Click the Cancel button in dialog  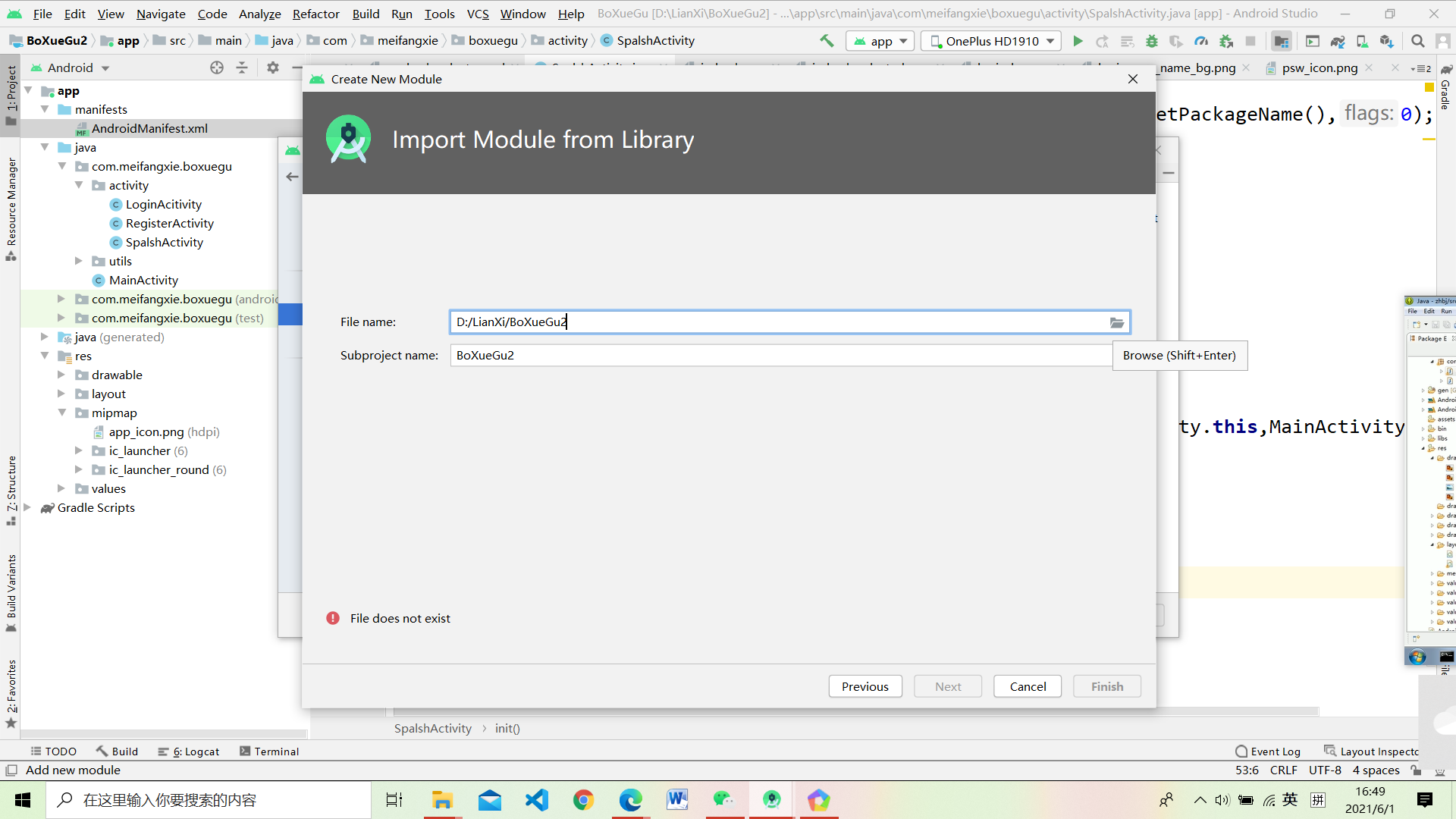point(1028,686)
